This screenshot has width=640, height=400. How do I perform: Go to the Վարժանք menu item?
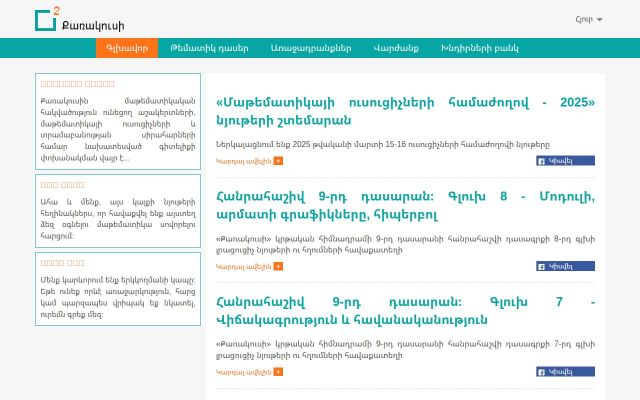396,48
